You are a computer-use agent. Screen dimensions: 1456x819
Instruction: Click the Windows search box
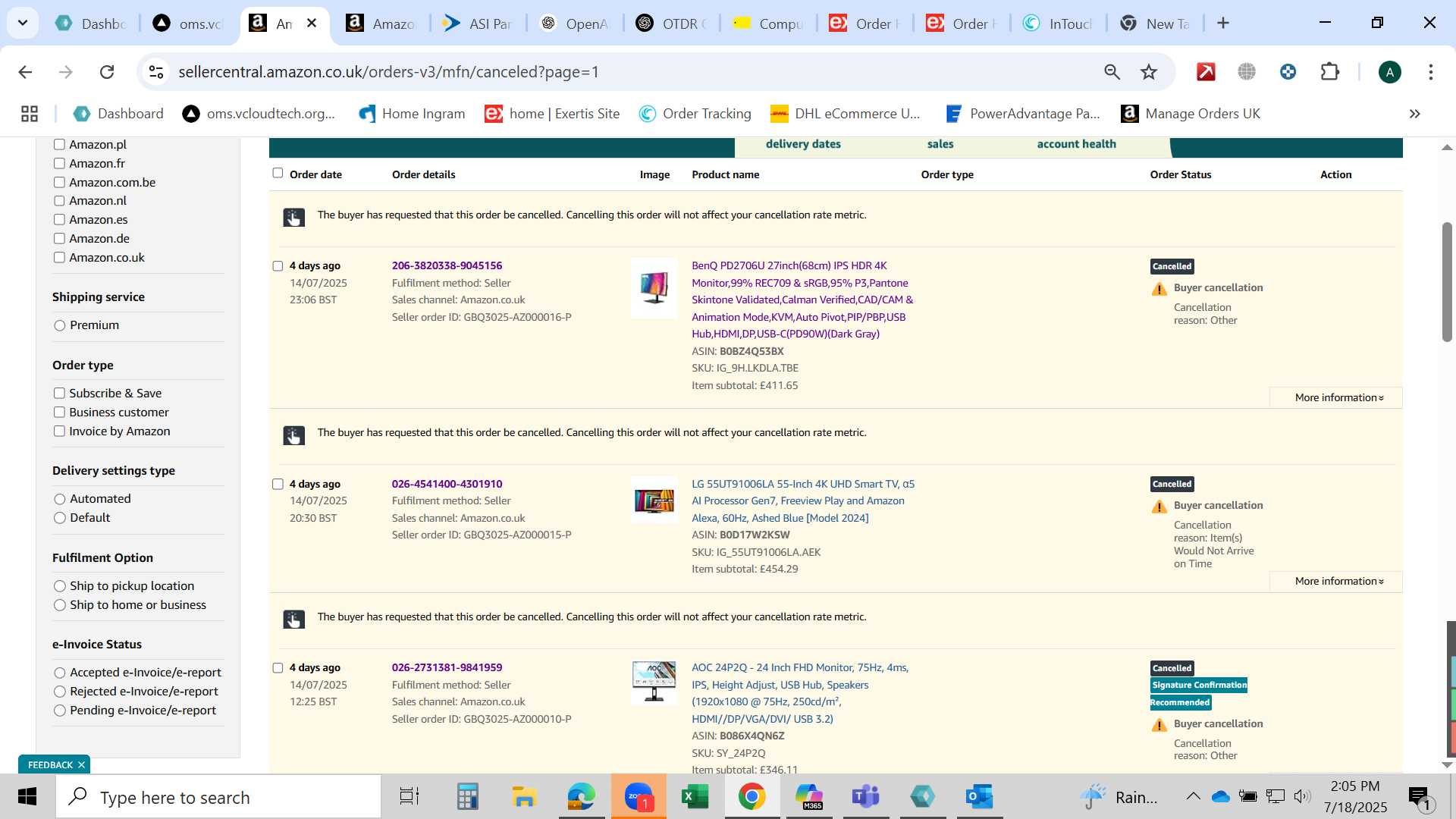click(x=218, y=797)
